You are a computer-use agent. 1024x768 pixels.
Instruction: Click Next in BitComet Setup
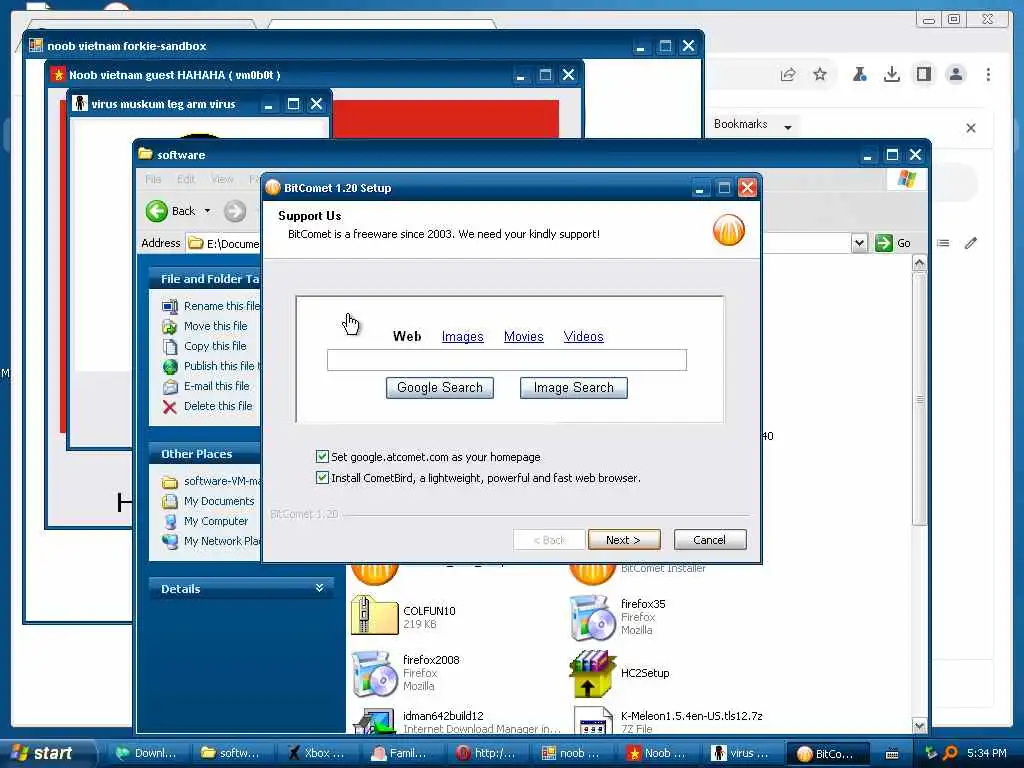pos(624,539)
